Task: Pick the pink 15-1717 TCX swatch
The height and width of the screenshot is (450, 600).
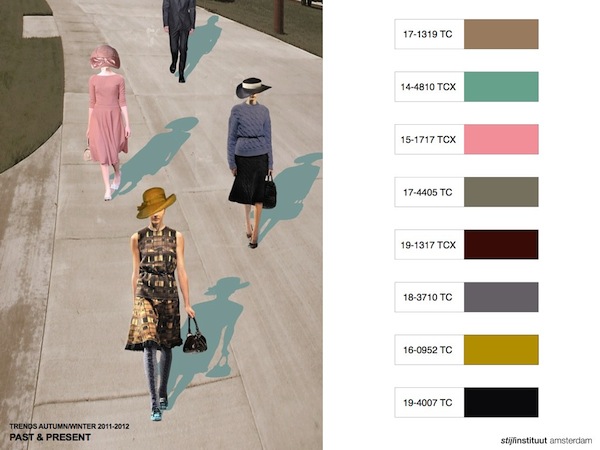Action: (x=501, y=139)
